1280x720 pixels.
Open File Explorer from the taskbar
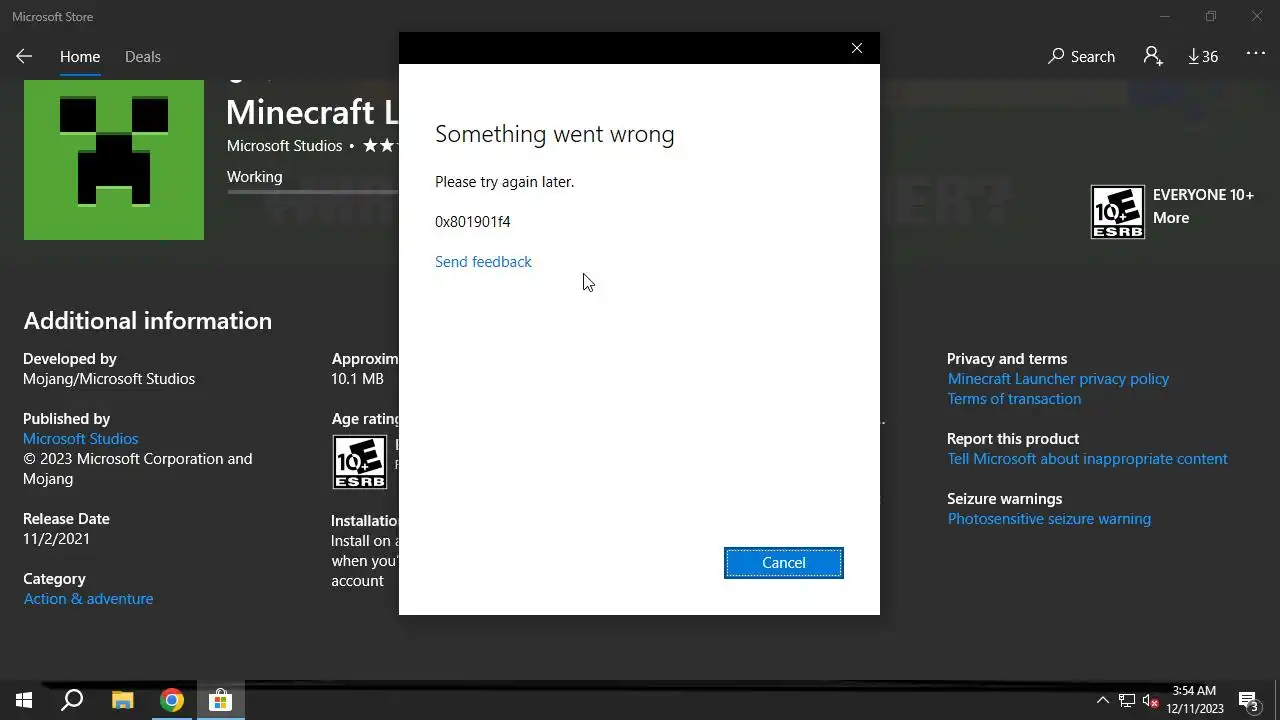click(x=122, y=701)
